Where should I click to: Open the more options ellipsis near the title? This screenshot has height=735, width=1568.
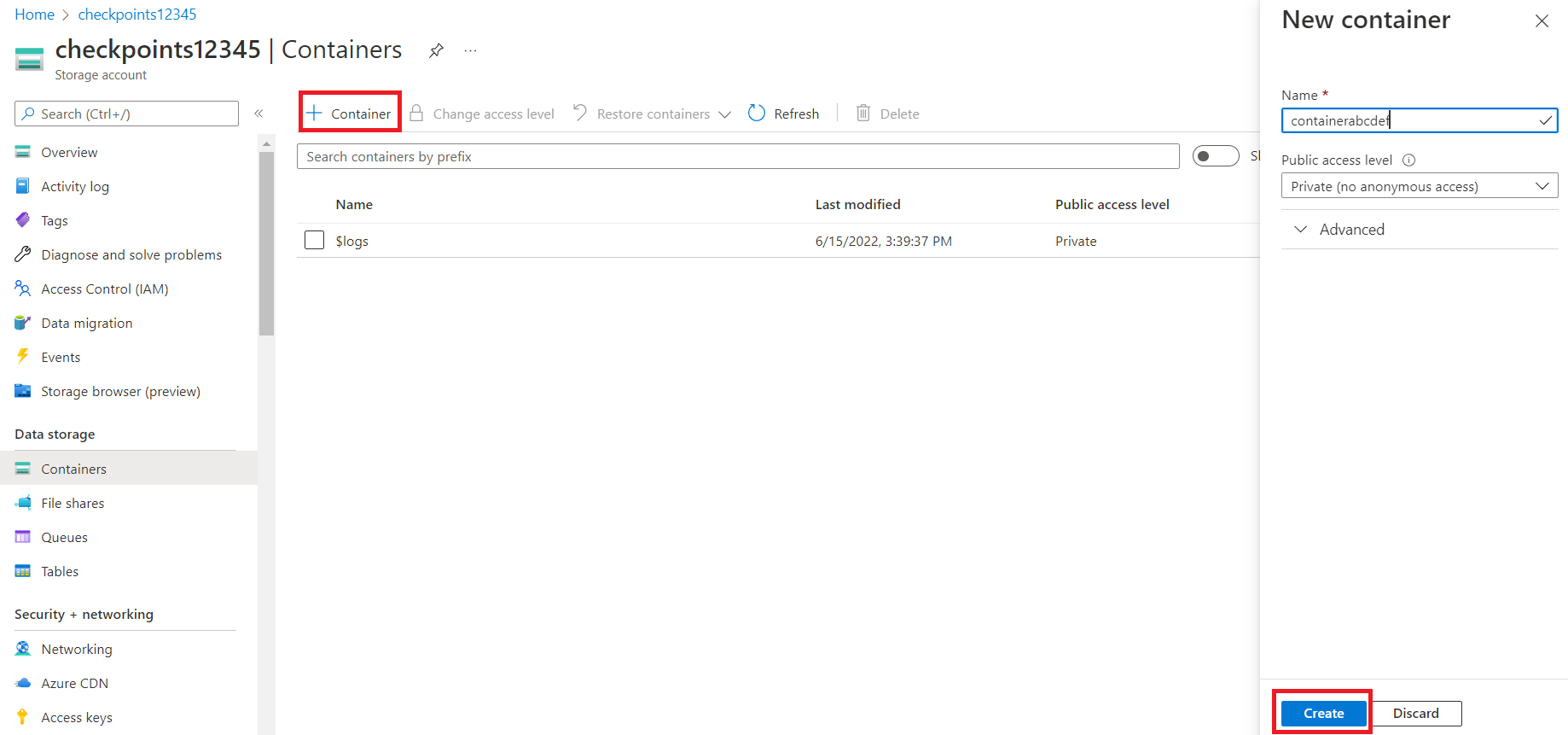click(x=470, y=50)
